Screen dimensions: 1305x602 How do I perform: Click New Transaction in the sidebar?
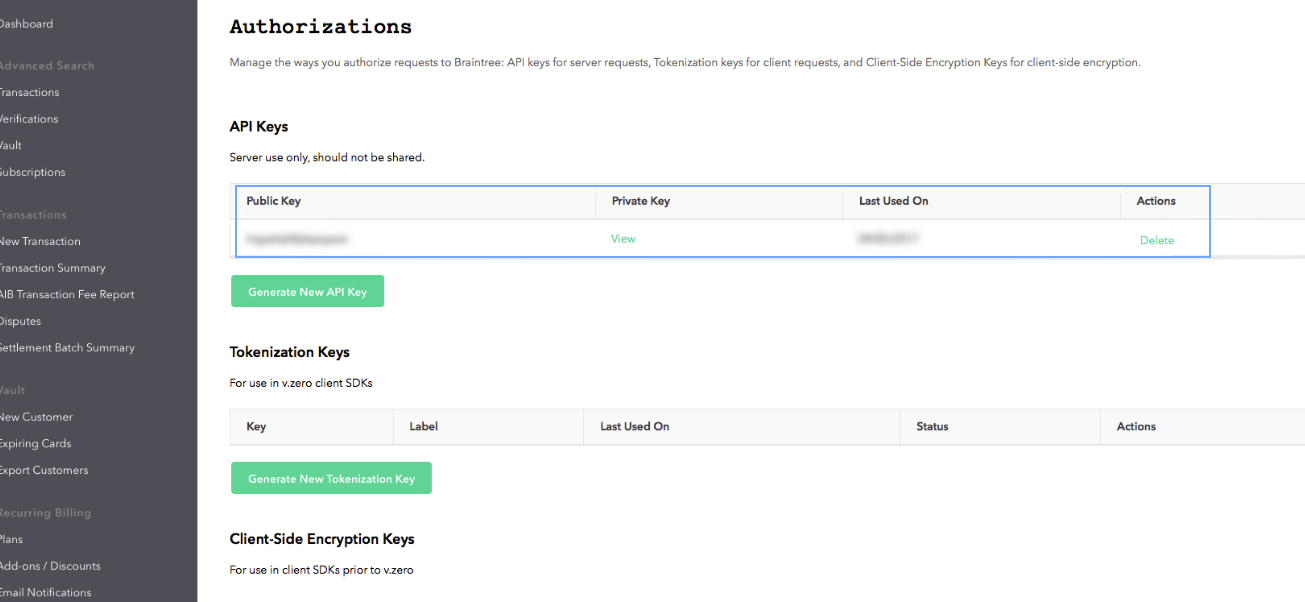point(40,241)
